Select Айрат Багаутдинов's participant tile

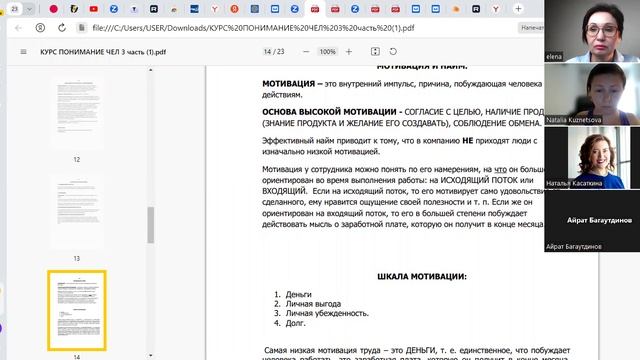click(592, 221)
